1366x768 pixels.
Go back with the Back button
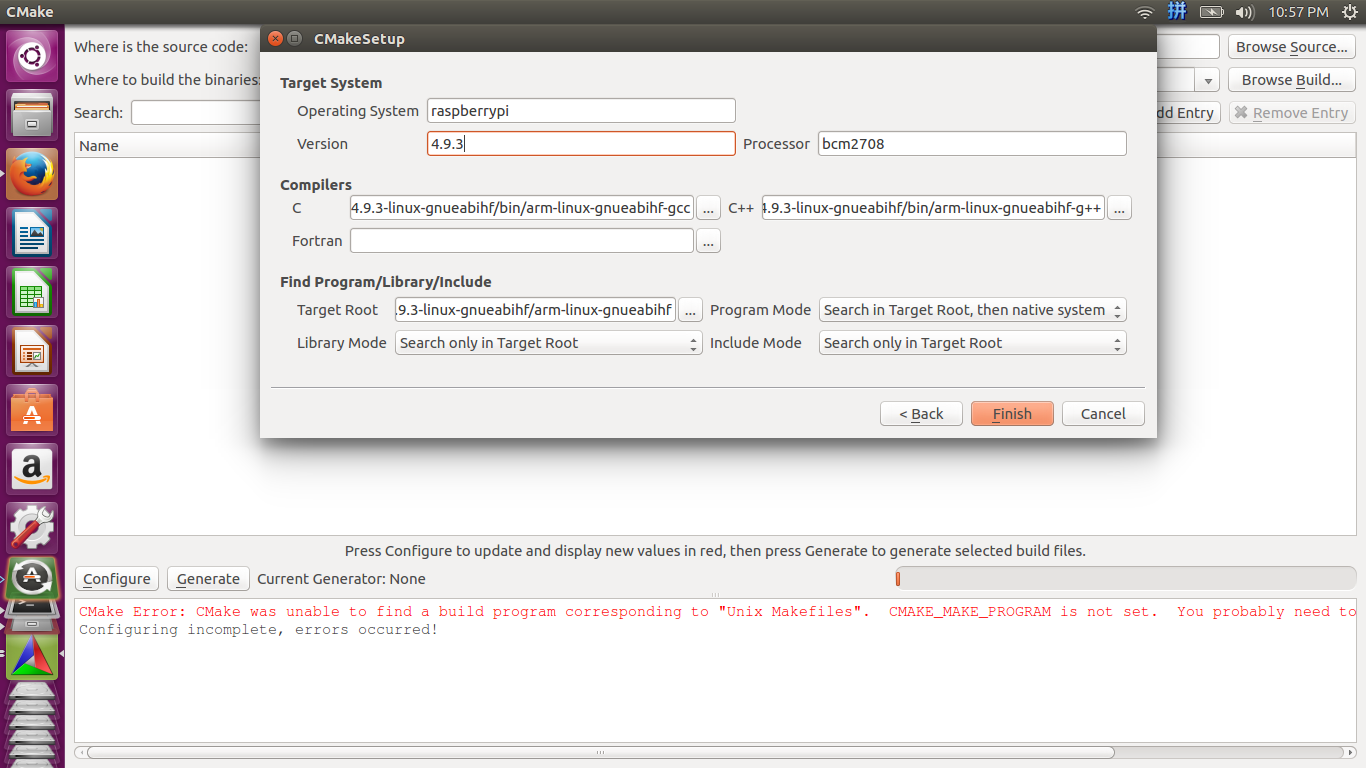pyautogui.click(x=921, y=414)
